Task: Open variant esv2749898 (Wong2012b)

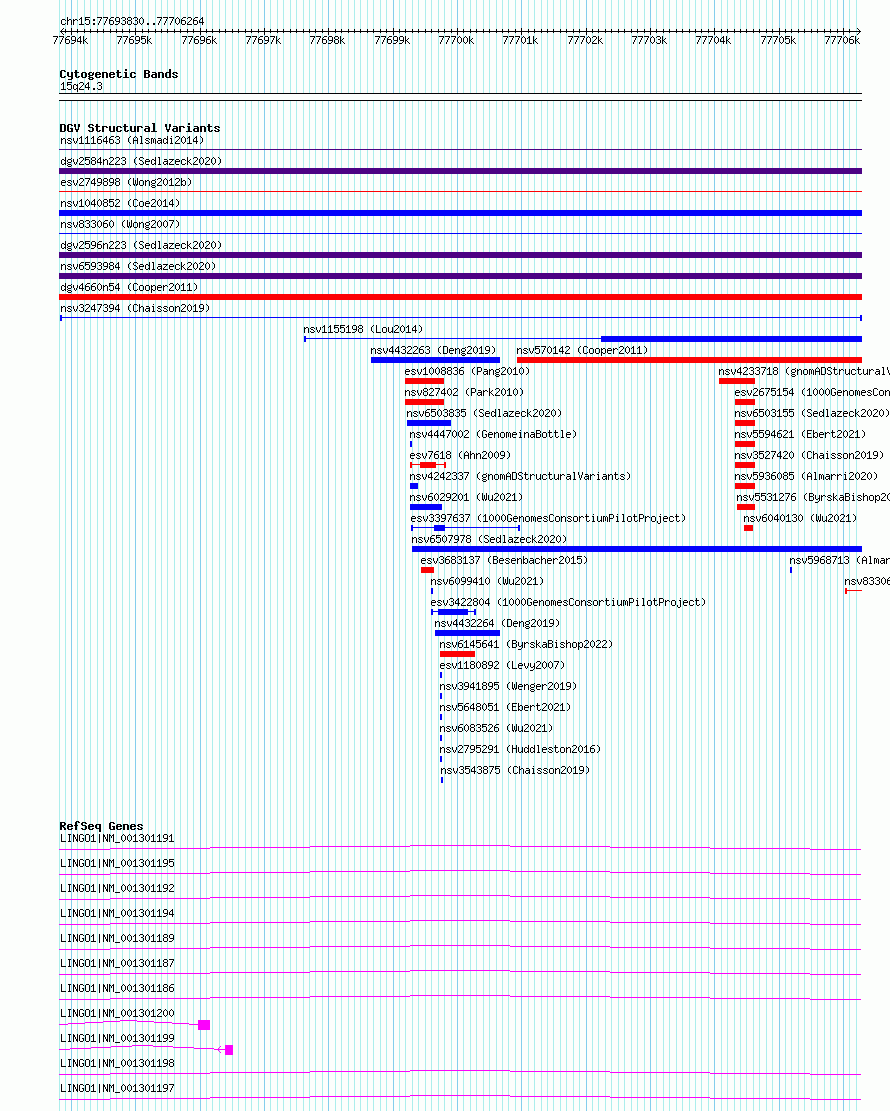Action: point(126,182)
